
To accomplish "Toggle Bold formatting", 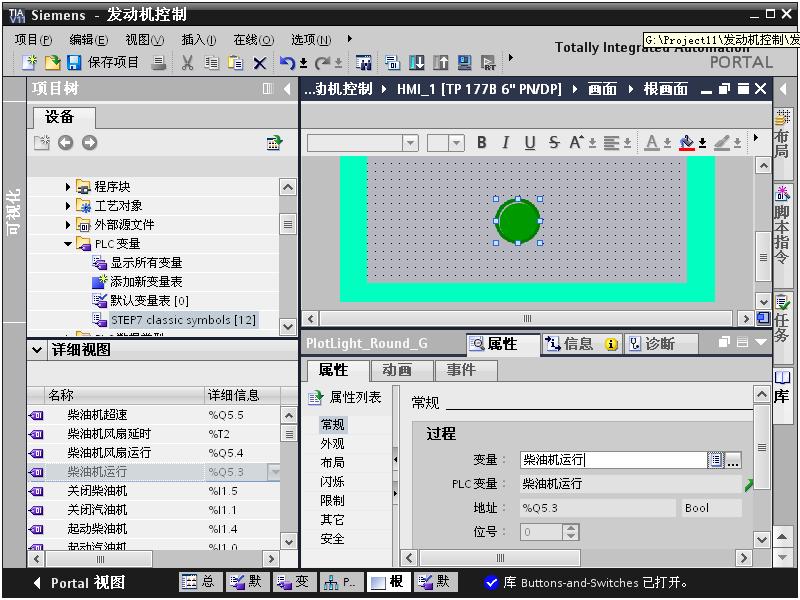I will pyautogui.click(x=481, y=142).
